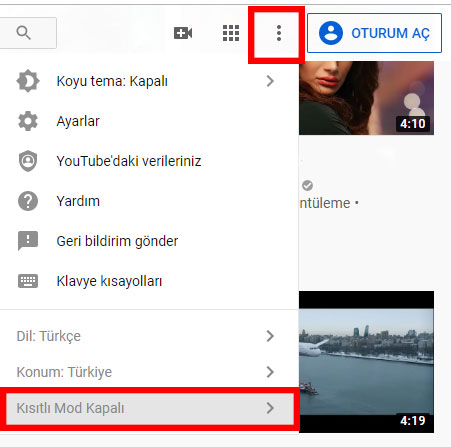Click the search magnifier icon
The image size is (451, 447).
tap(23, 33)
